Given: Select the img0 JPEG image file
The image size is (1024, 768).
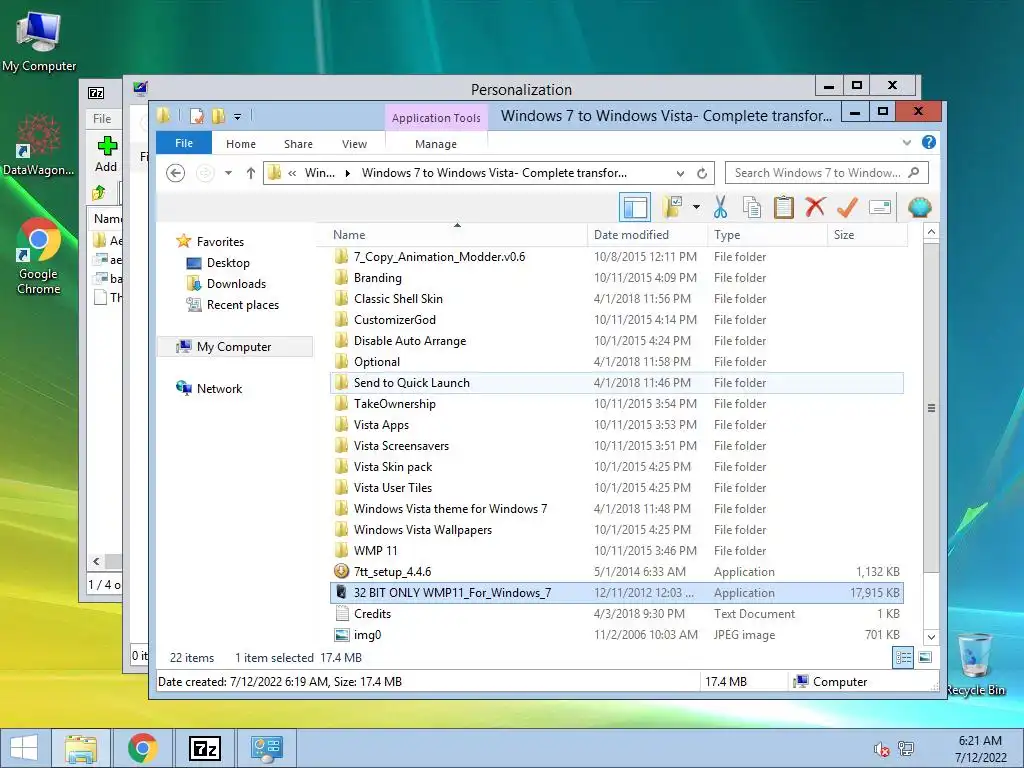Looking at the screenshot, I should 616,634.
